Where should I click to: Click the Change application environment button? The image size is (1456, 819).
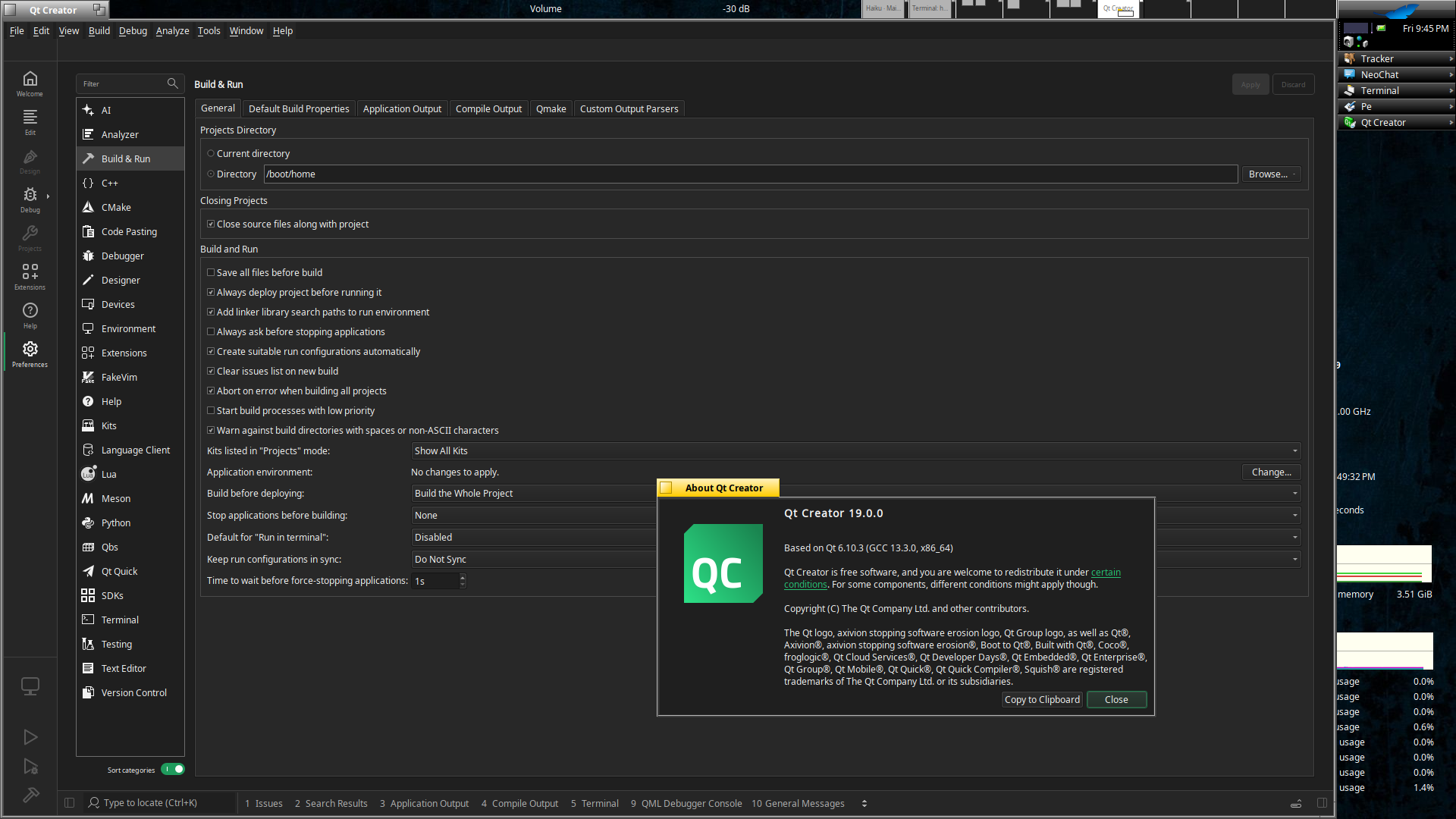pyautogui.click(x=1272, y=472)
